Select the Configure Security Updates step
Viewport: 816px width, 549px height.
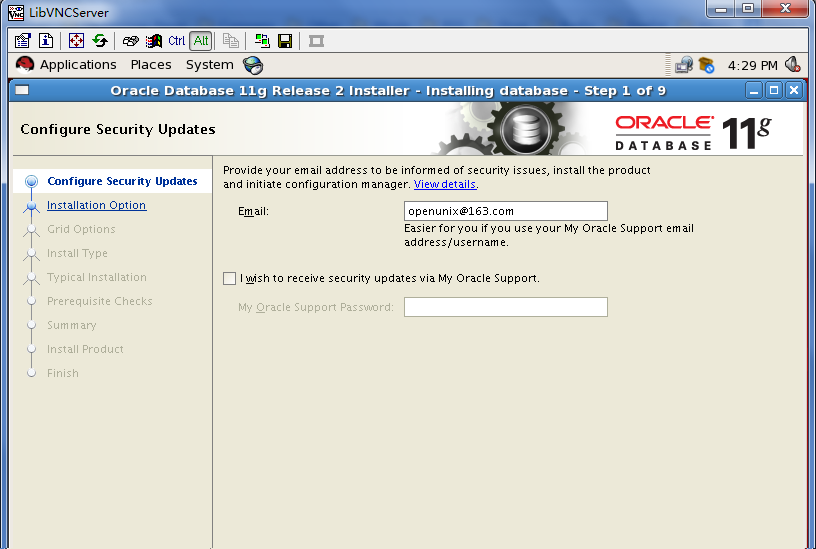[122, 181]
